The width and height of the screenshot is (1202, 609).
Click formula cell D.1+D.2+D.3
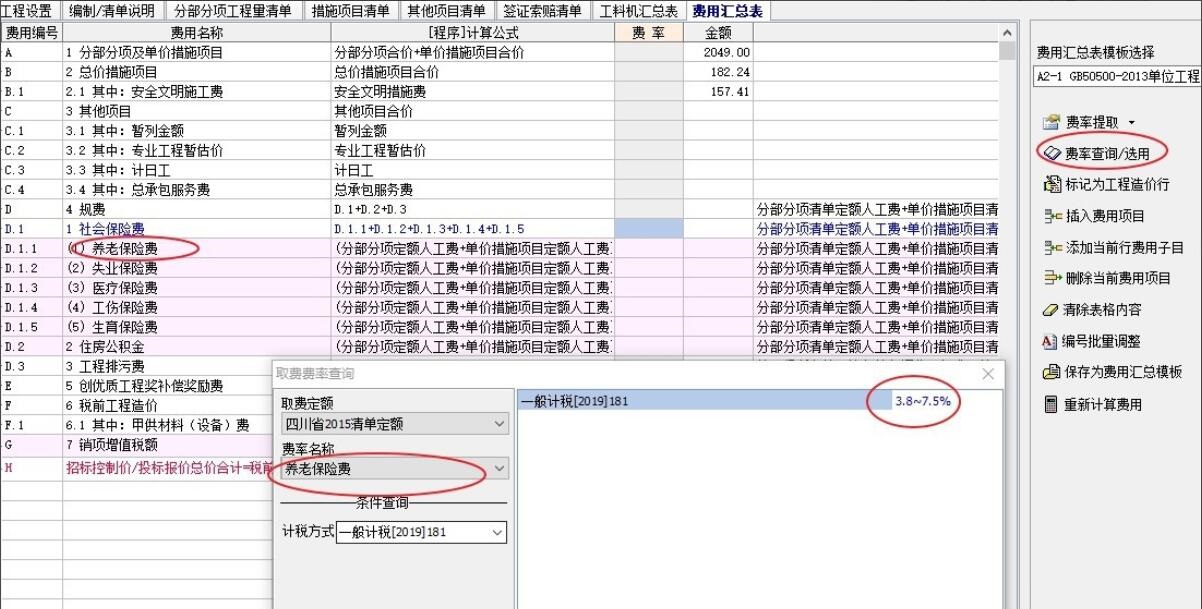[x=472, y=209]
